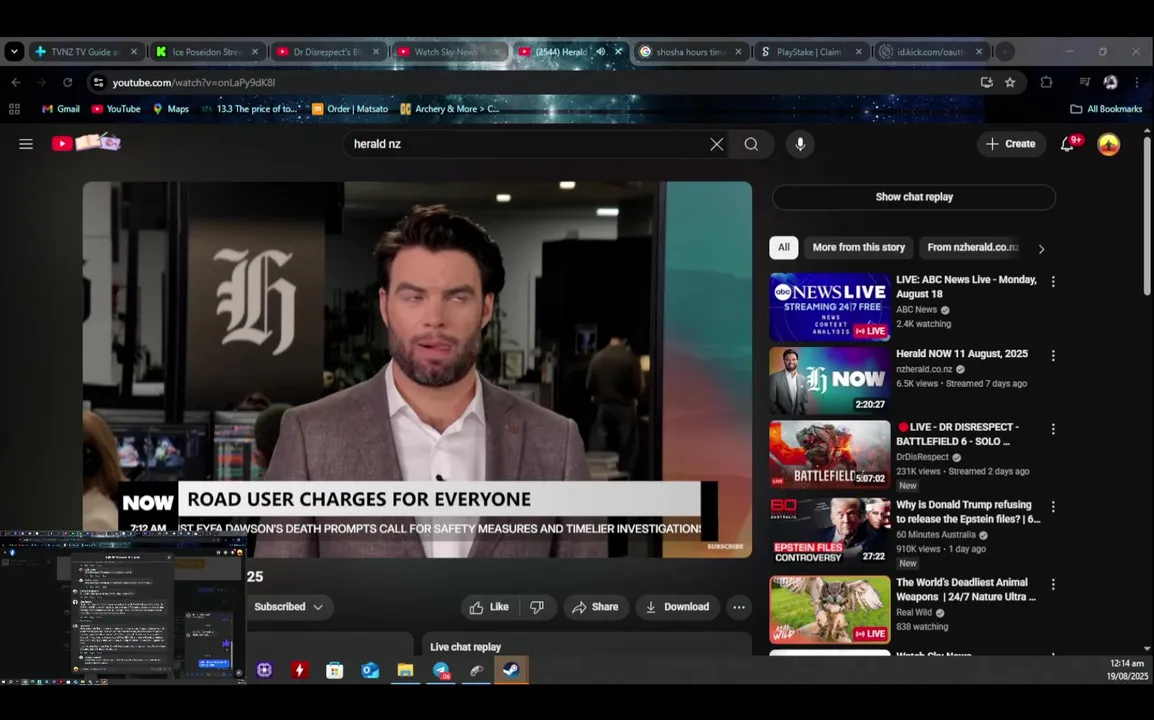Go back in browser history
This screenshot has width=1154, height=720.
tap(16, 82)
